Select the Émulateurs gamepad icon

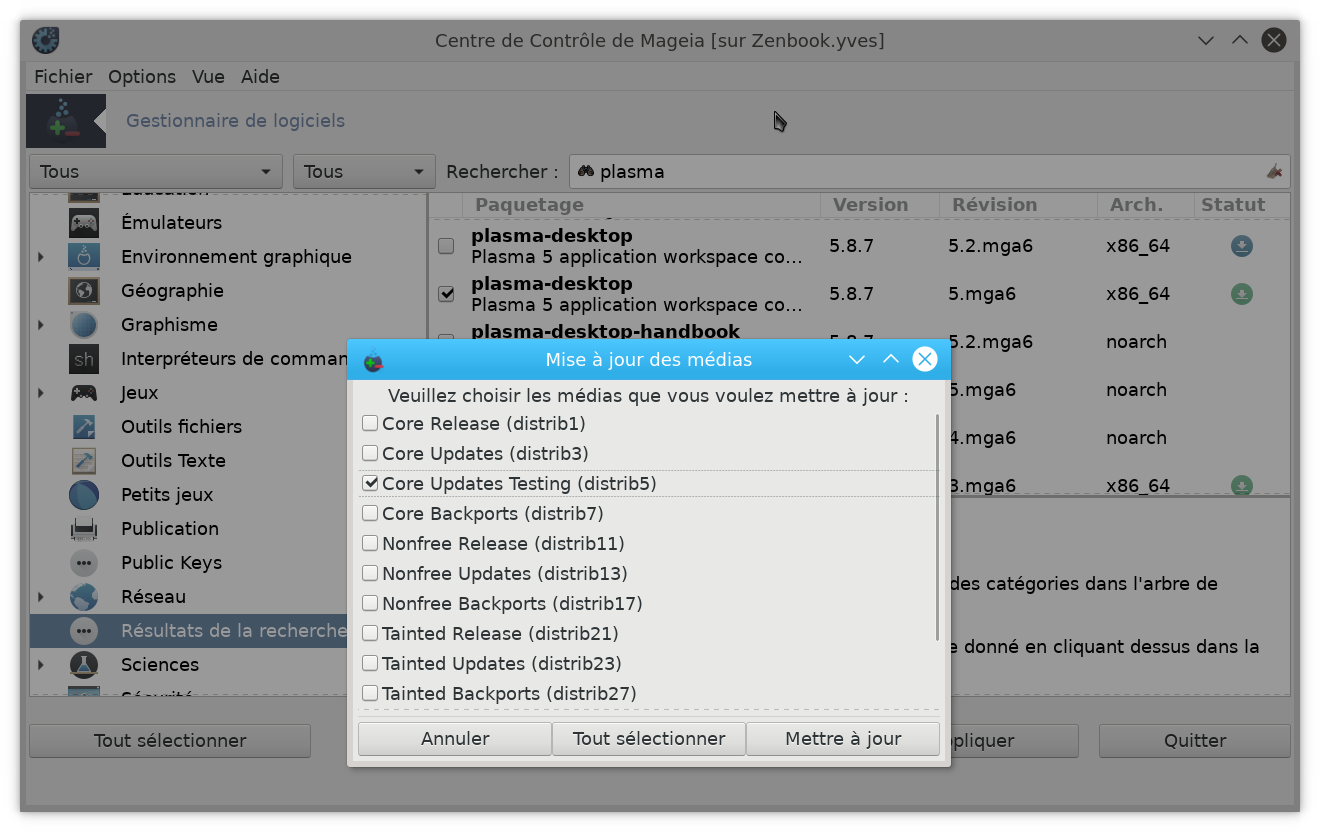[x=84, y=222]
